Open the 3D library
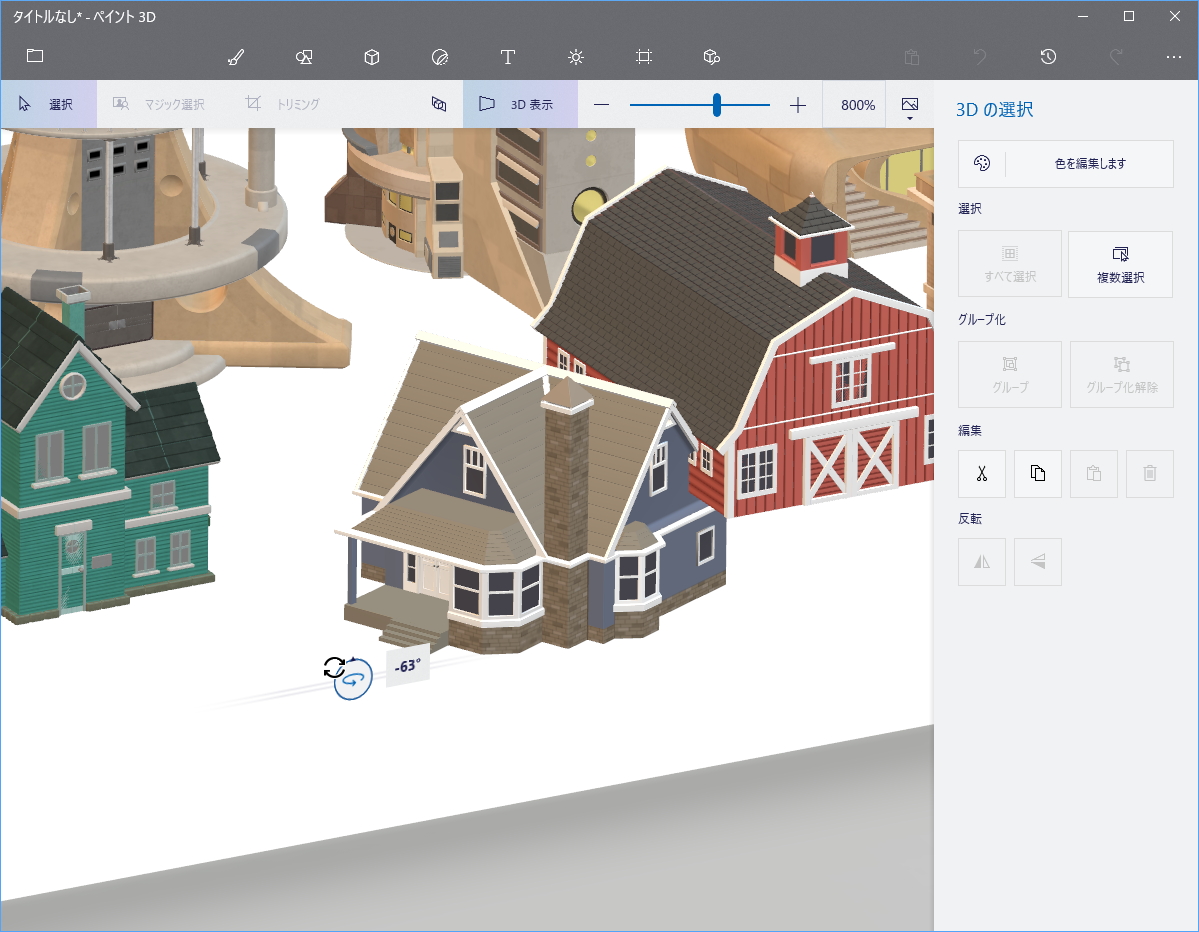Screen dimensions: 1199x932 [x=712, y=57]
